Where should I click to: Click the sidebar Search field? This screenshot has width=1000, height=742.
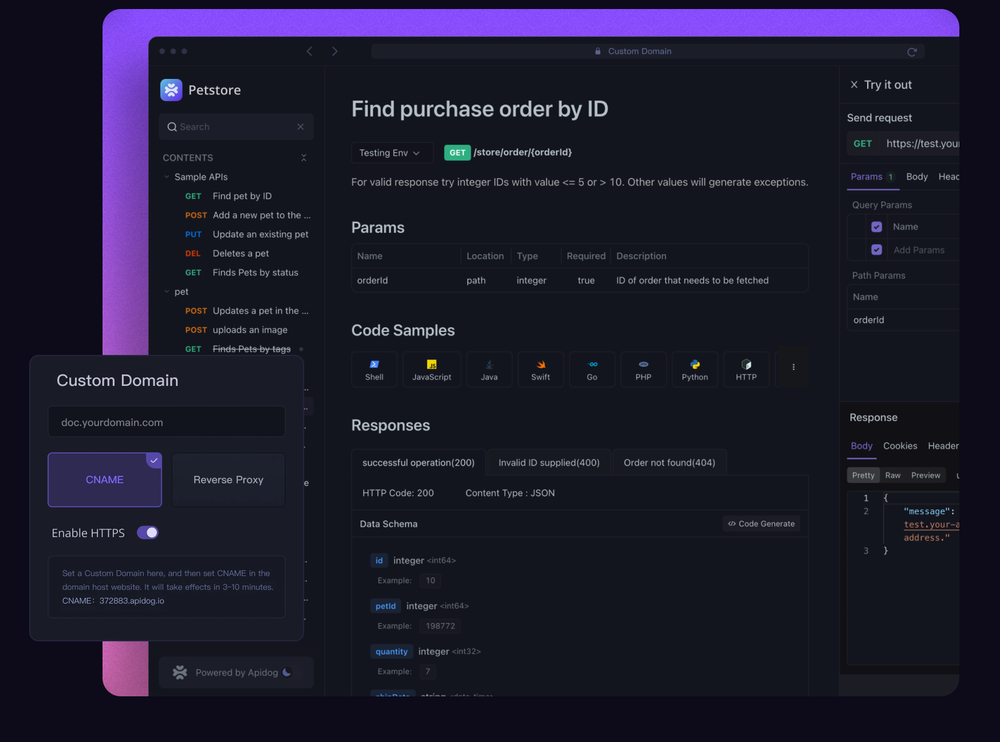click(236, 127)
